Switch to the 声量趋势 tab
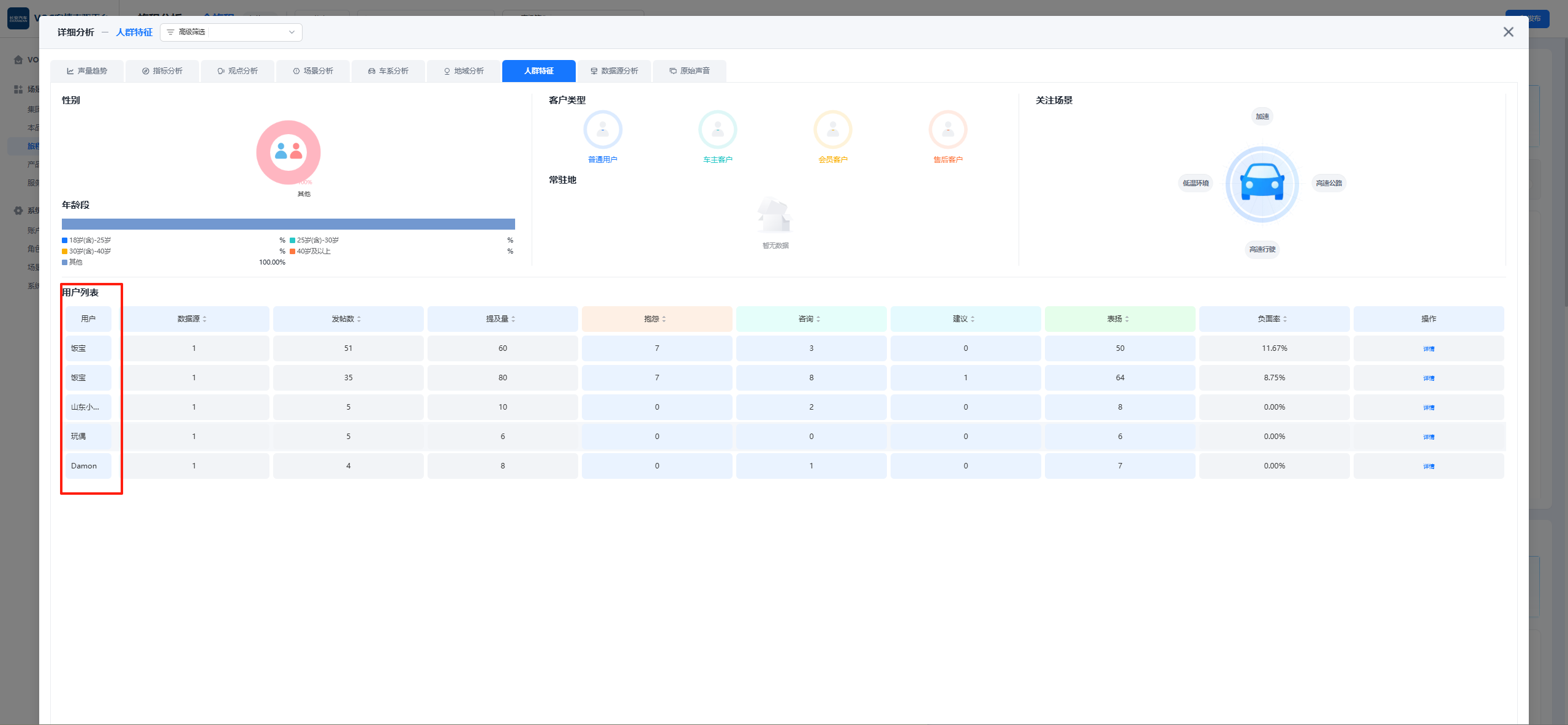Image resolution: width=1568 pixels, height=725 pixels. tap(87, 71)
